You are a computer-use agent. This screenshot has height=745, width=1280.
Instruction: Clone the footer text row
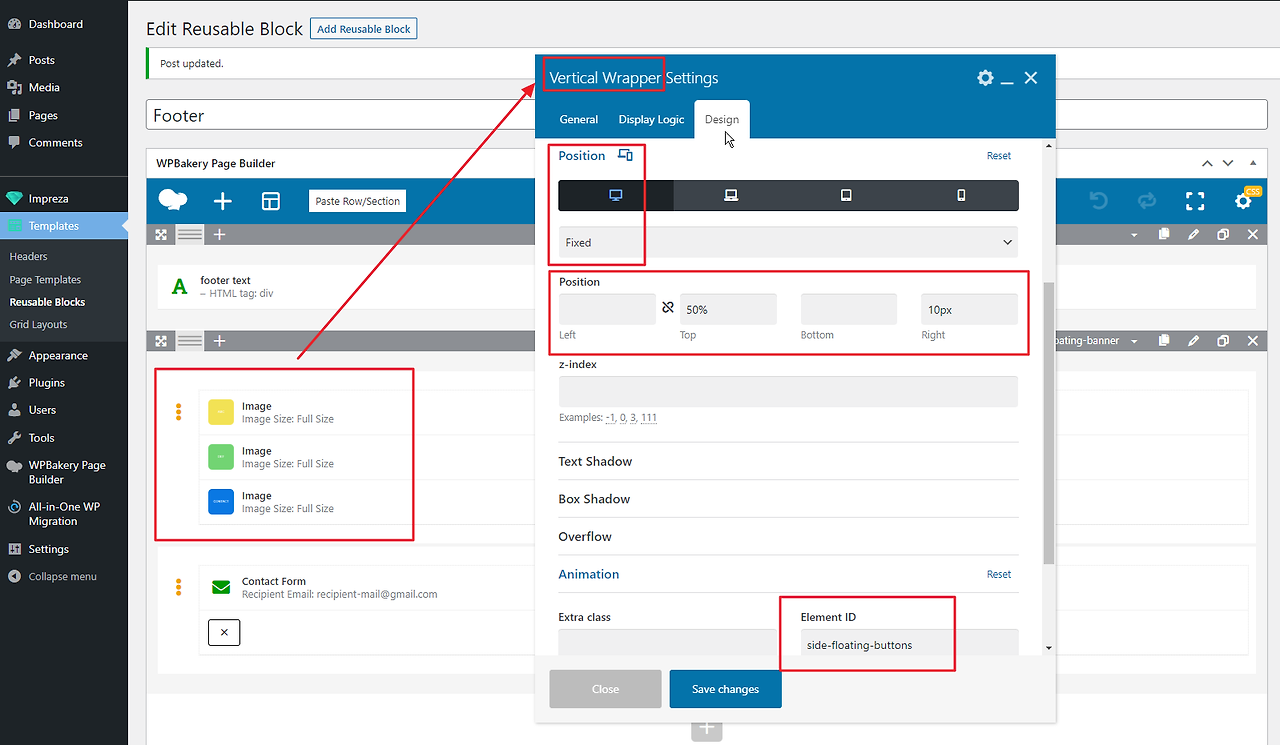coord(1223,234)
